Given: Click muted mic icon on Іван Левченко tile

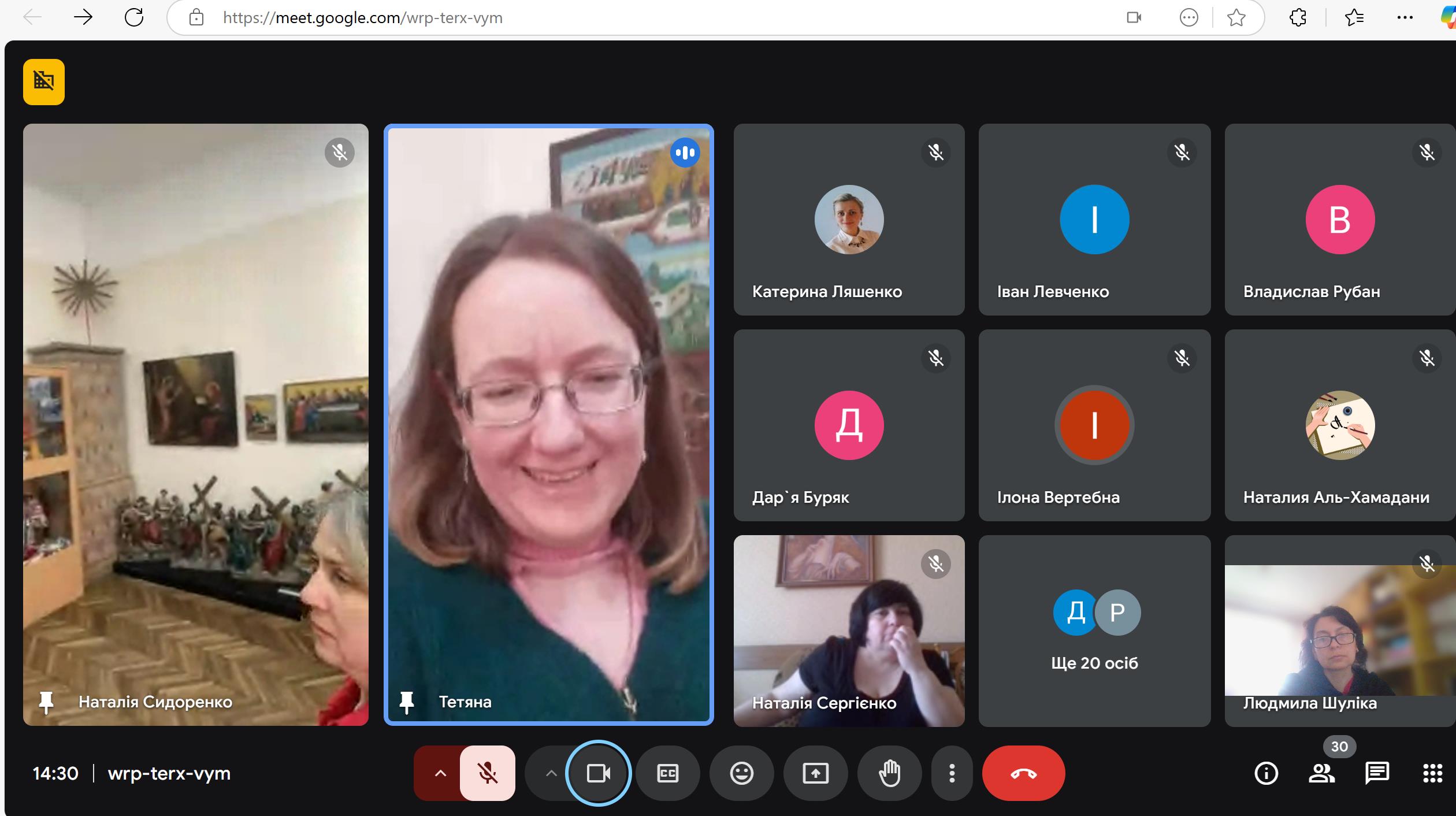Looking at the screenshot, I should pos(1182,153).
